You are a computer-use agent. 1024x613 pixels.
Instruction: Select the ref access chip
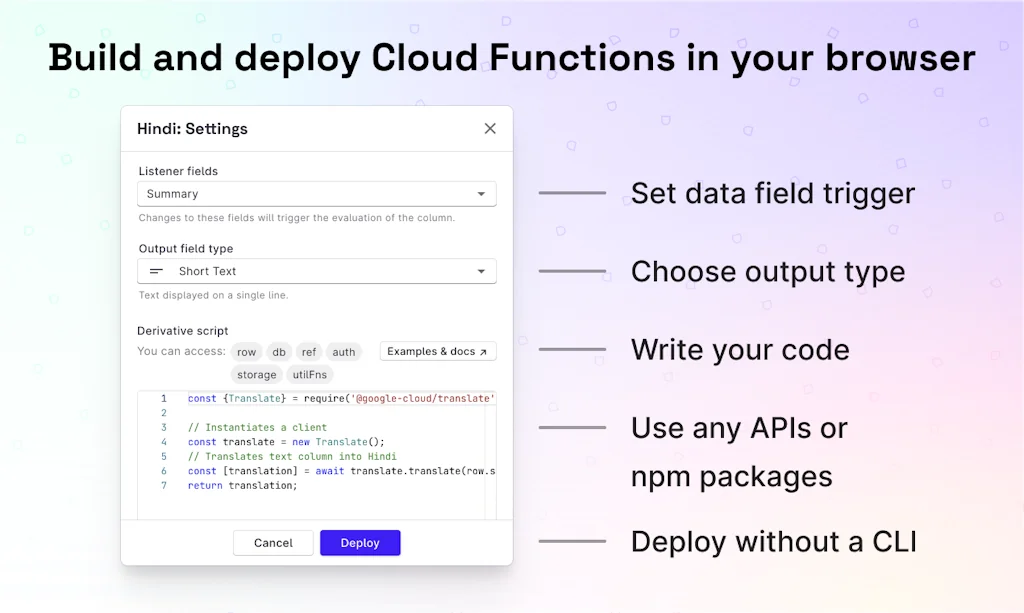click(309, 352)
